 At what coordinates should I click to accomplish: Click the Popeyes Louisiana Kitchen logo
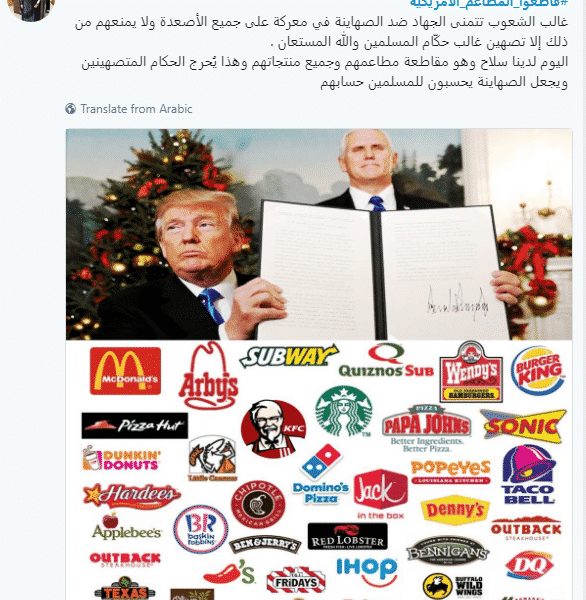[451, 472]
